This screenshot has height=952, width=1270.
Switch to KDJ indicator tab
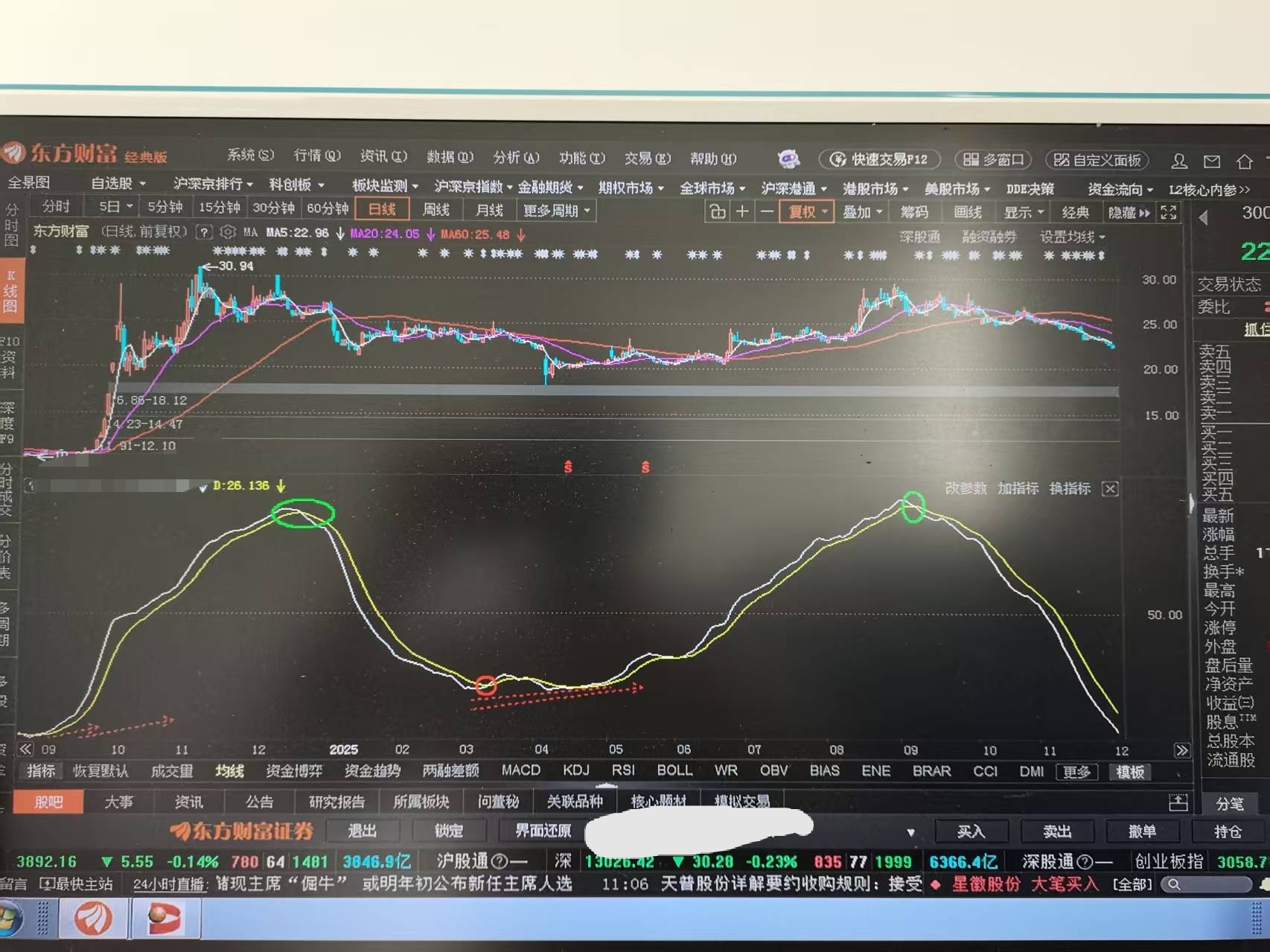(x=575, y=770)
